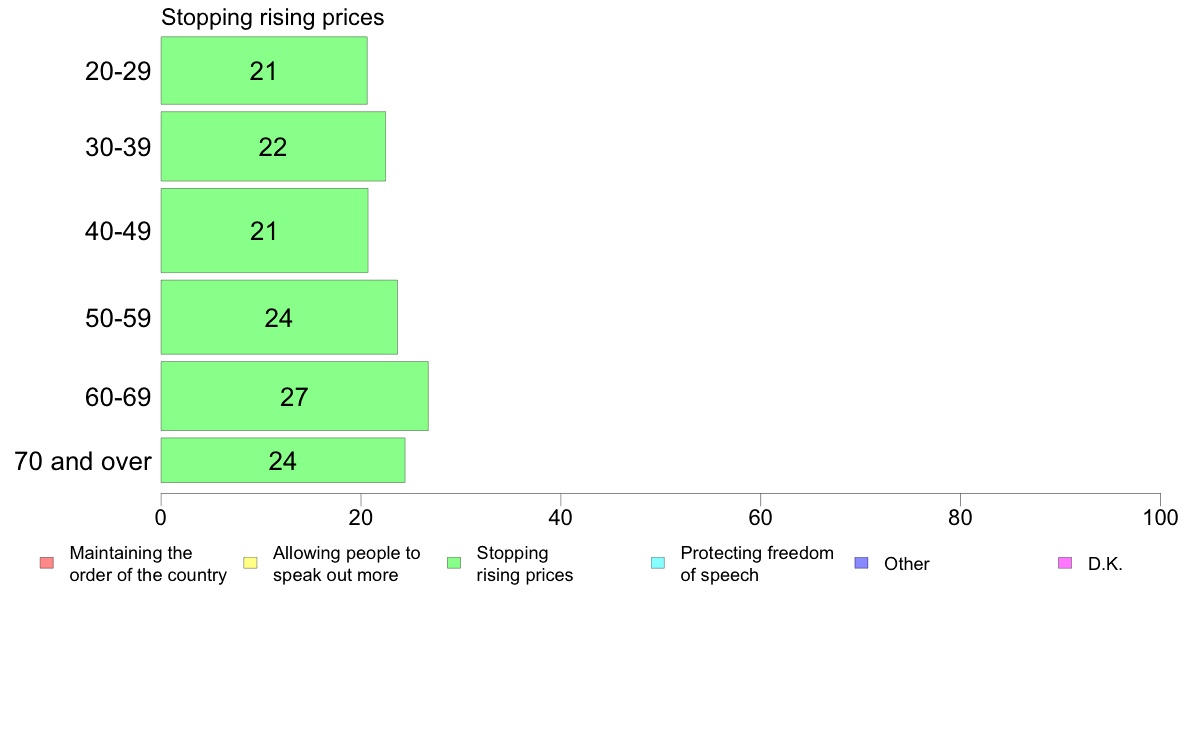
Task: Click the 40 tick on x-axis
Action: click(x=561, y=518)
